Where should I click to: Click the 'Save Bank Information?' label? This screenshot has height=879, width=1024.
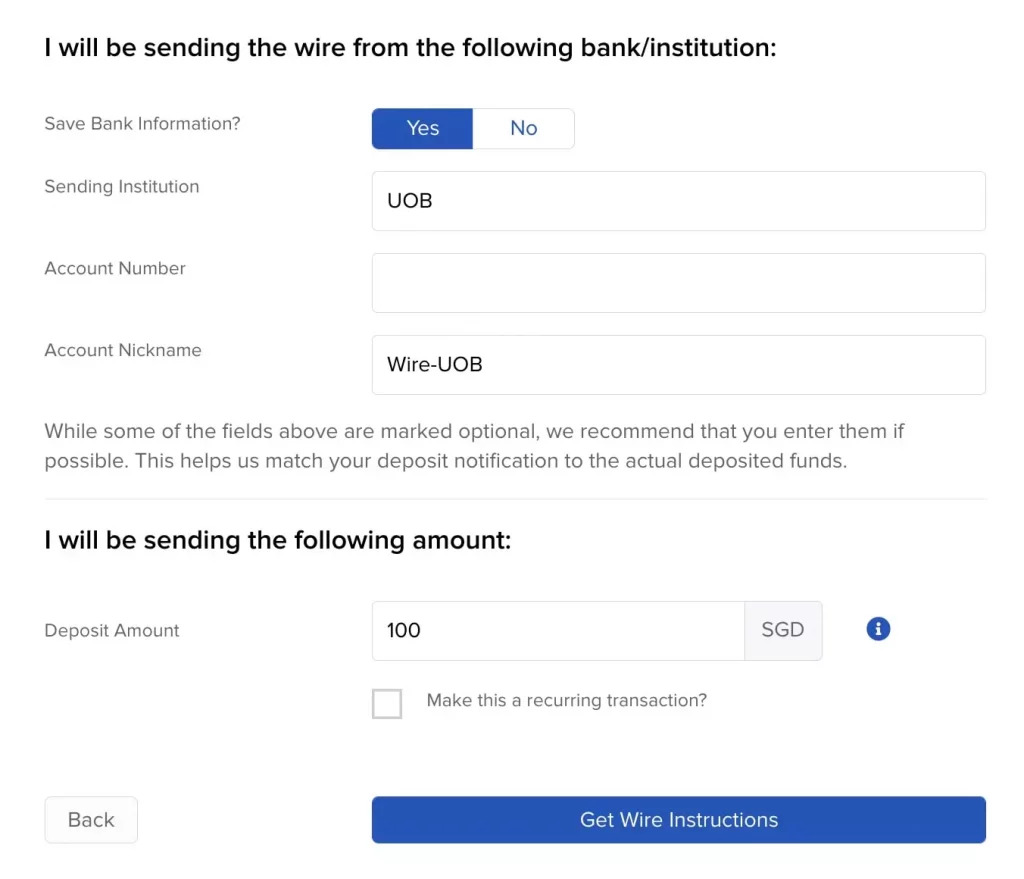[x=141, y=123]
